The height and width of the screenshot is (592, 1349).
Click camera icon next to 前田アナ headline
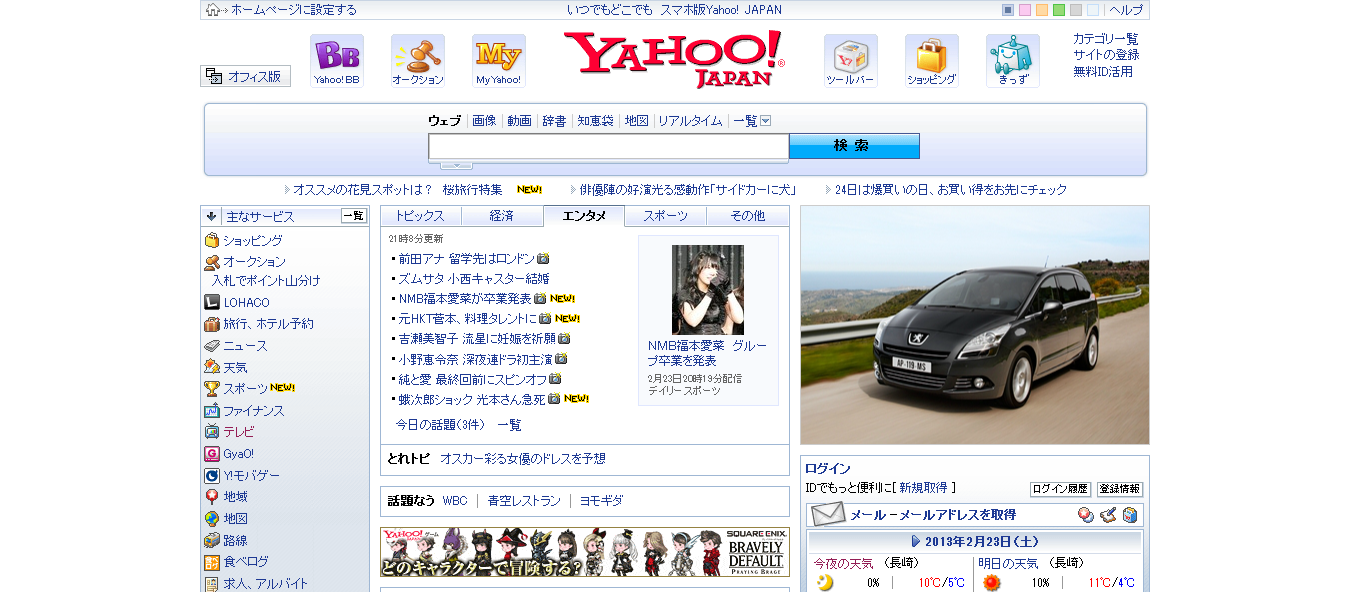(543, 258)
